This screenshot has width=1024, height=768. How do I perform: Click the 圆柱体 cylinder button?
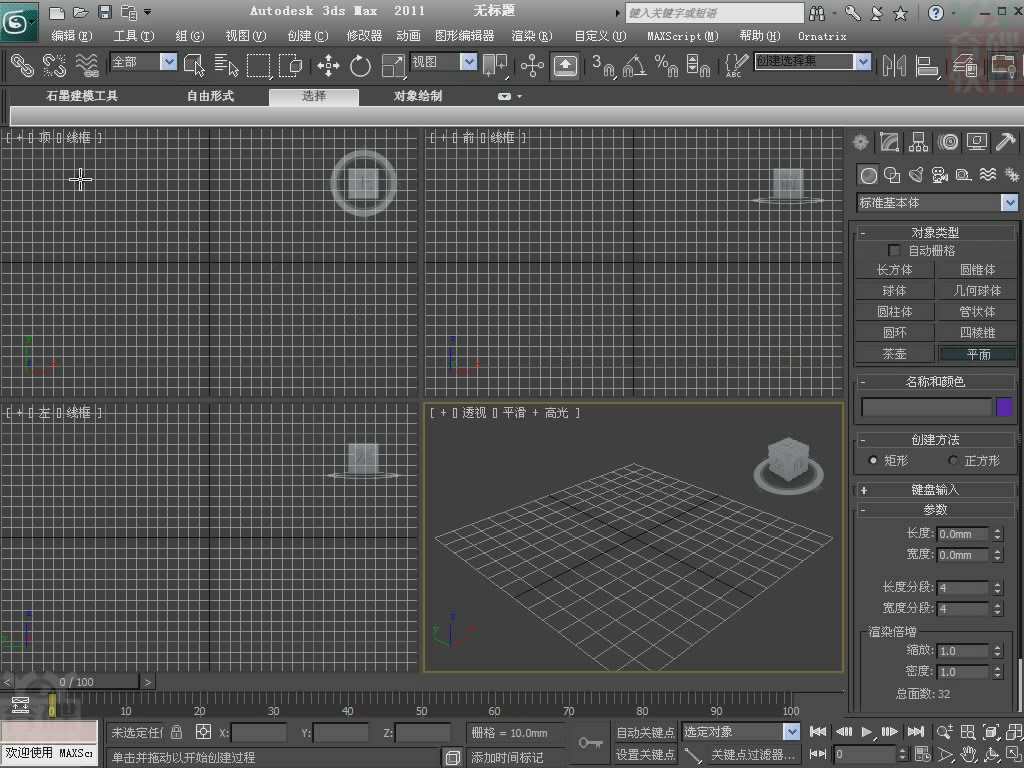[x=895, y=312]
